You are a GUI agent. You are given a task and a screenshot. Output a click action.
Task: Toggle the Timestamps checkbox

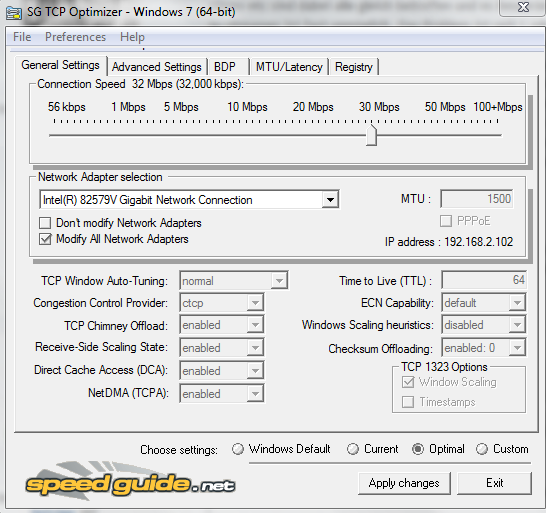tap(408, 402)
